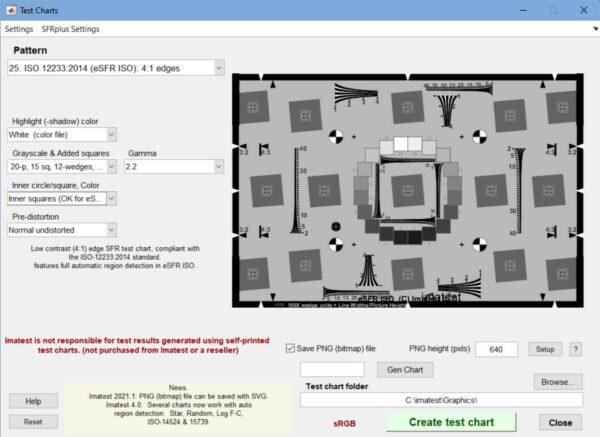Click the Browse... button

(x=558, y=381)
